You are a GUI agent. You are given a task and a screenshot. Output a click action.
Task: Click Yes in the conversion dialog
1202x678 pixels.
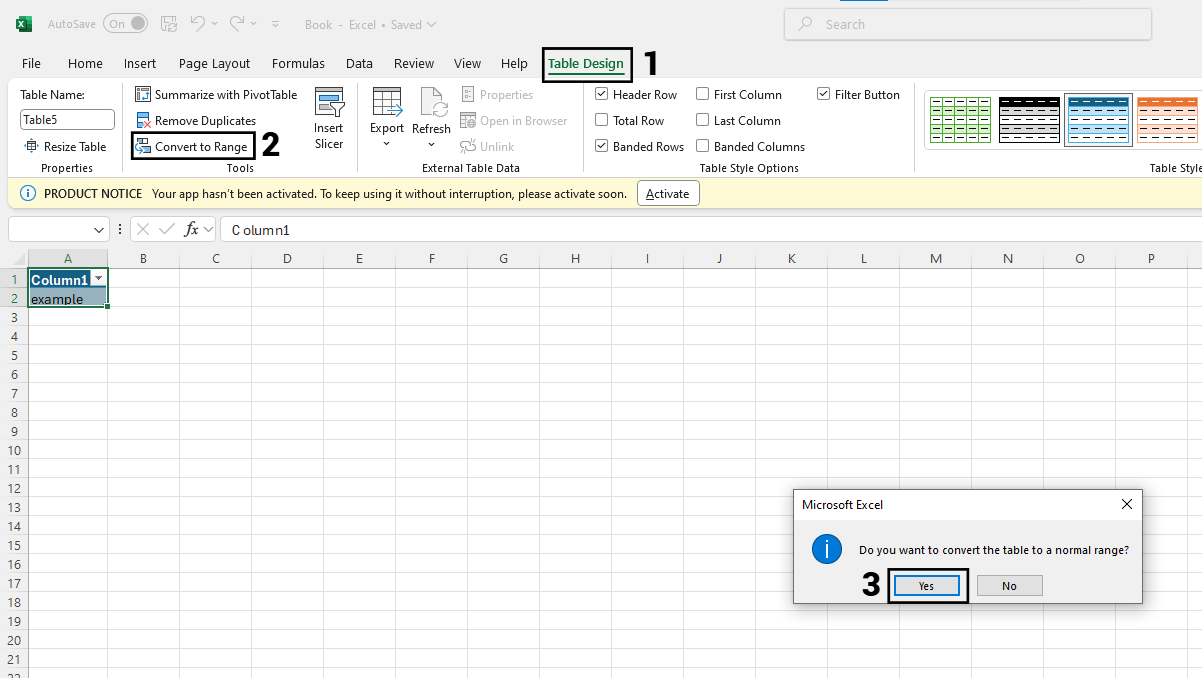click(927, 586)
